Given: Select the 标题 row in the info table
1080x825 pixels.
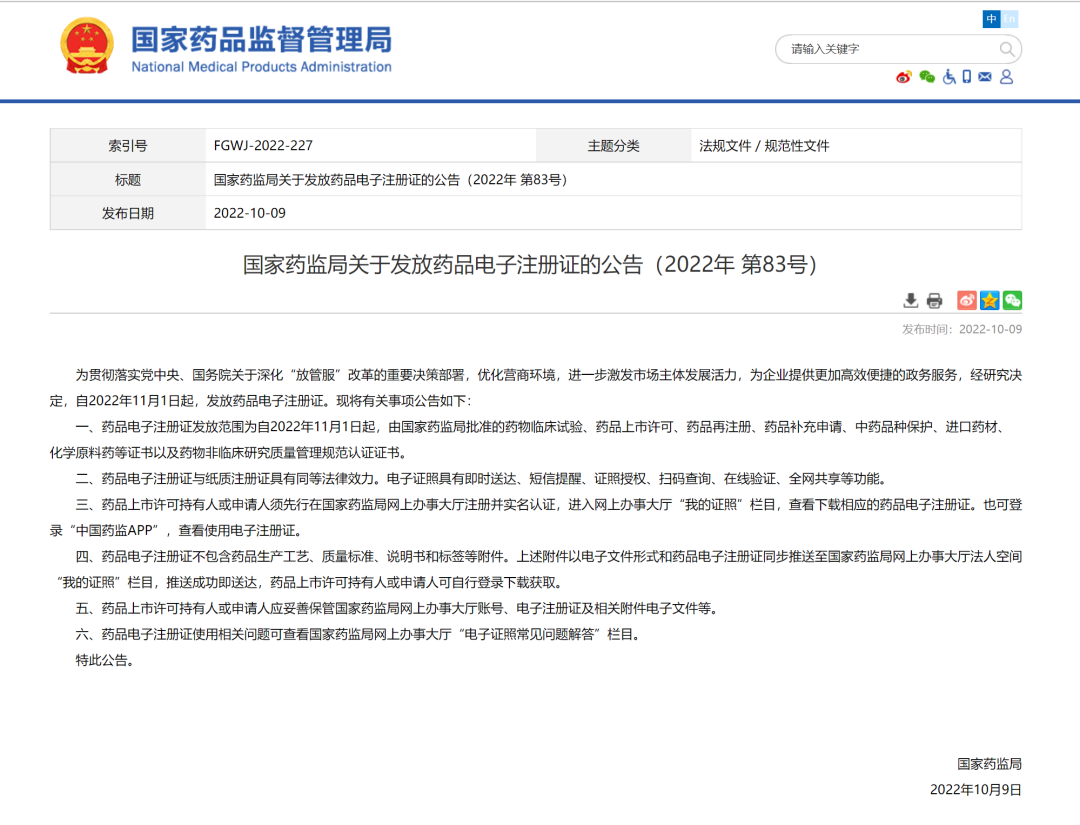Looking at the screenshot, I should coord(126,179).
